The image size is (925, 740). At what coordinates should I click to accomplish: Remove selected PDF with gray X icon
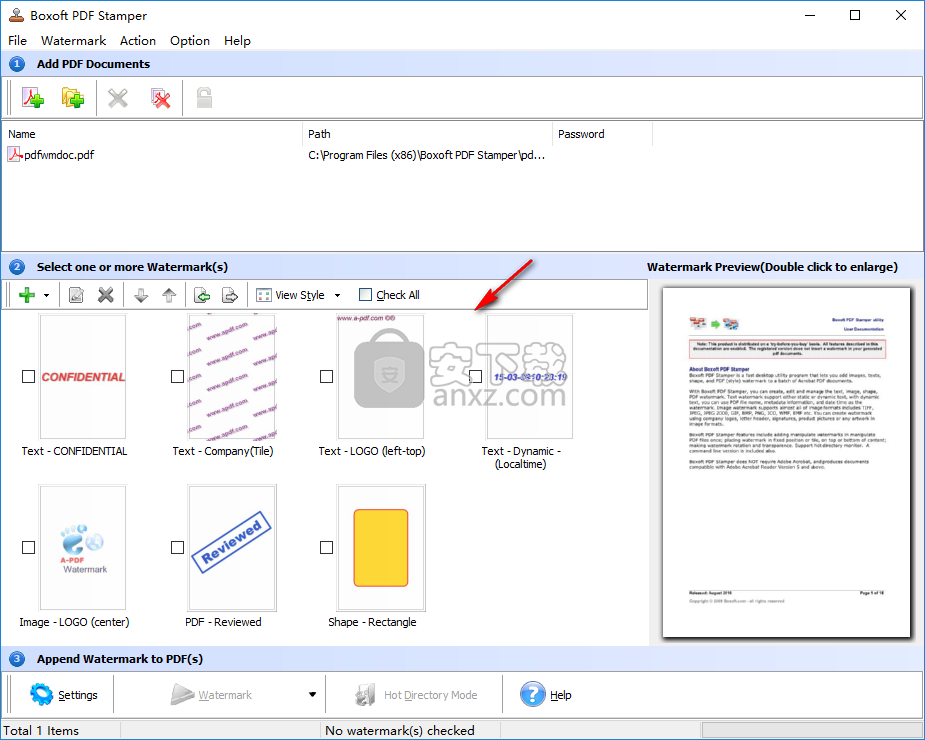(x=118, y=98)
